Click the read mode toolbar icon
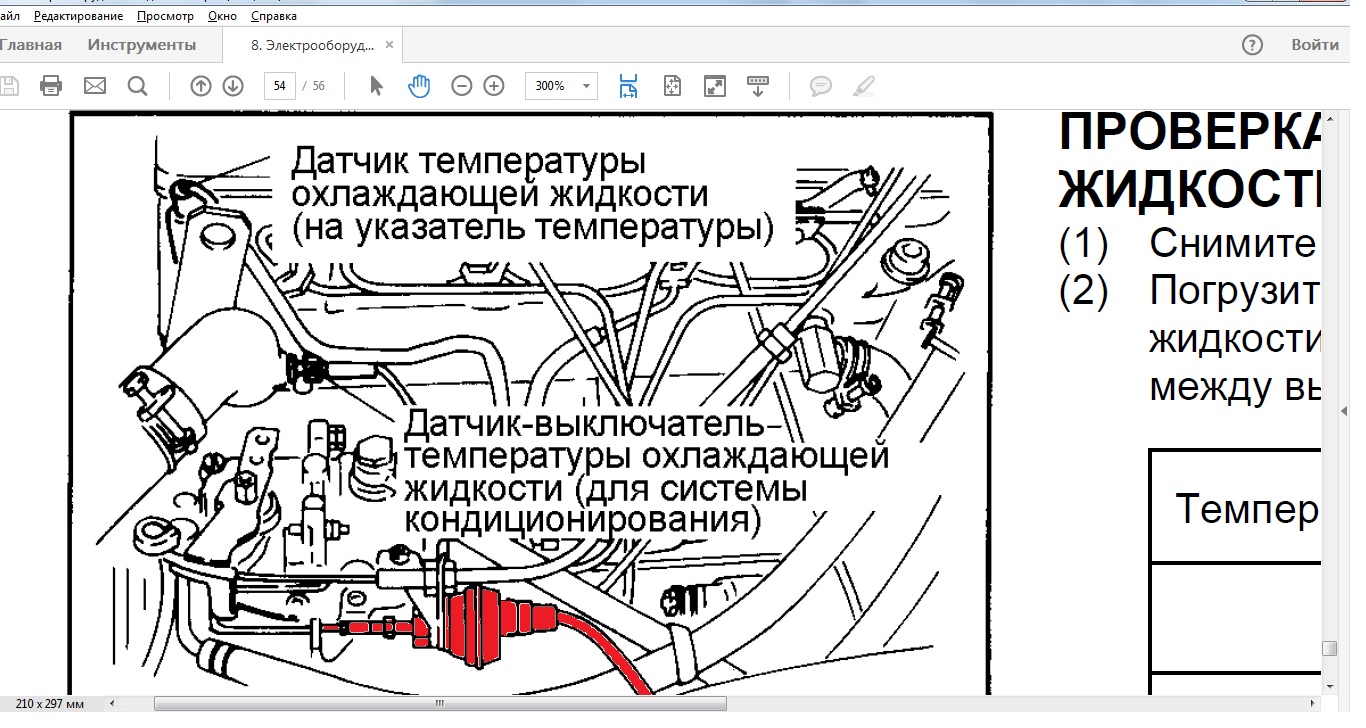 758,86
